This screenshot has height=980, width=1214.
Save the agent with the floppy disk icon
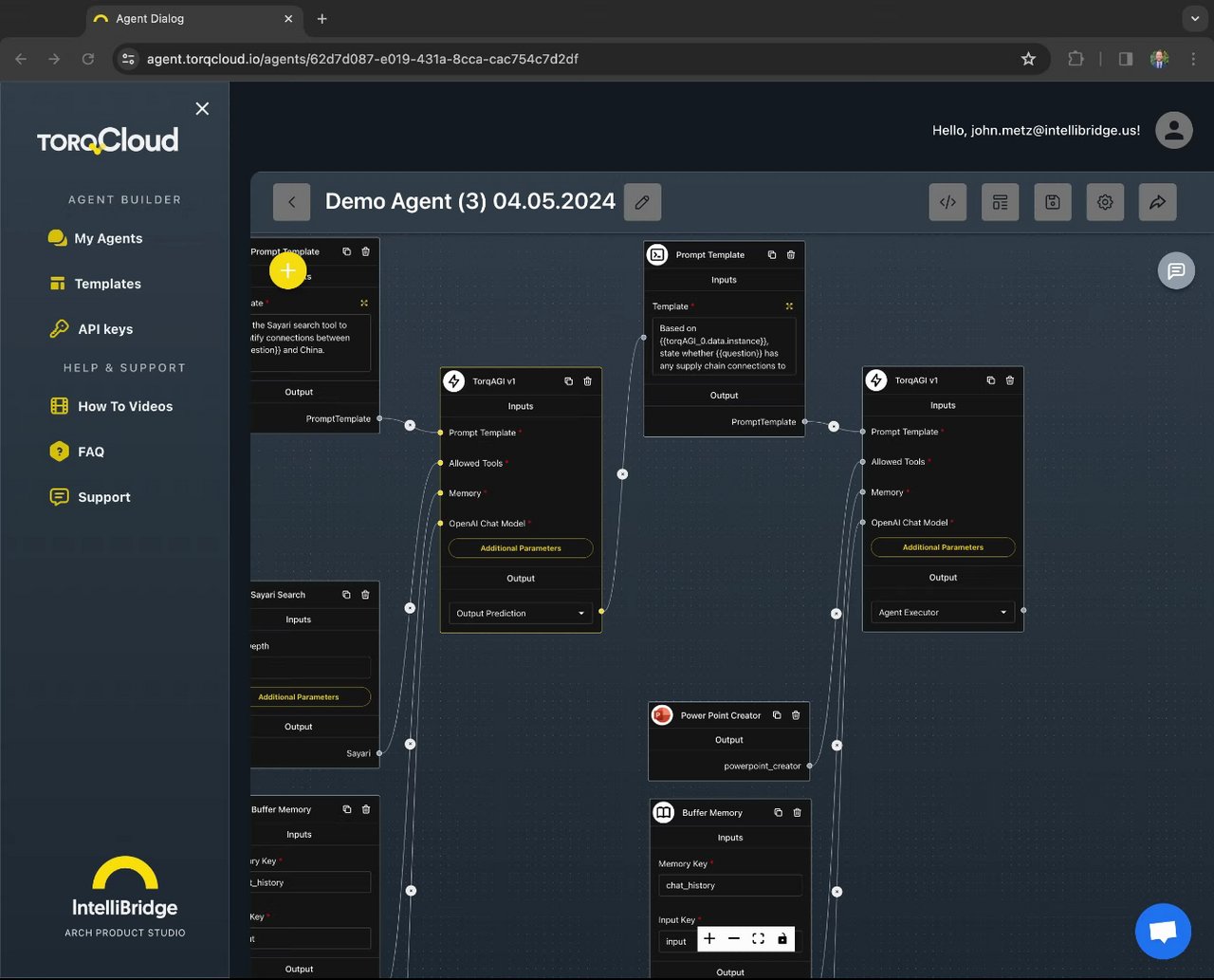coord(1053,202)
